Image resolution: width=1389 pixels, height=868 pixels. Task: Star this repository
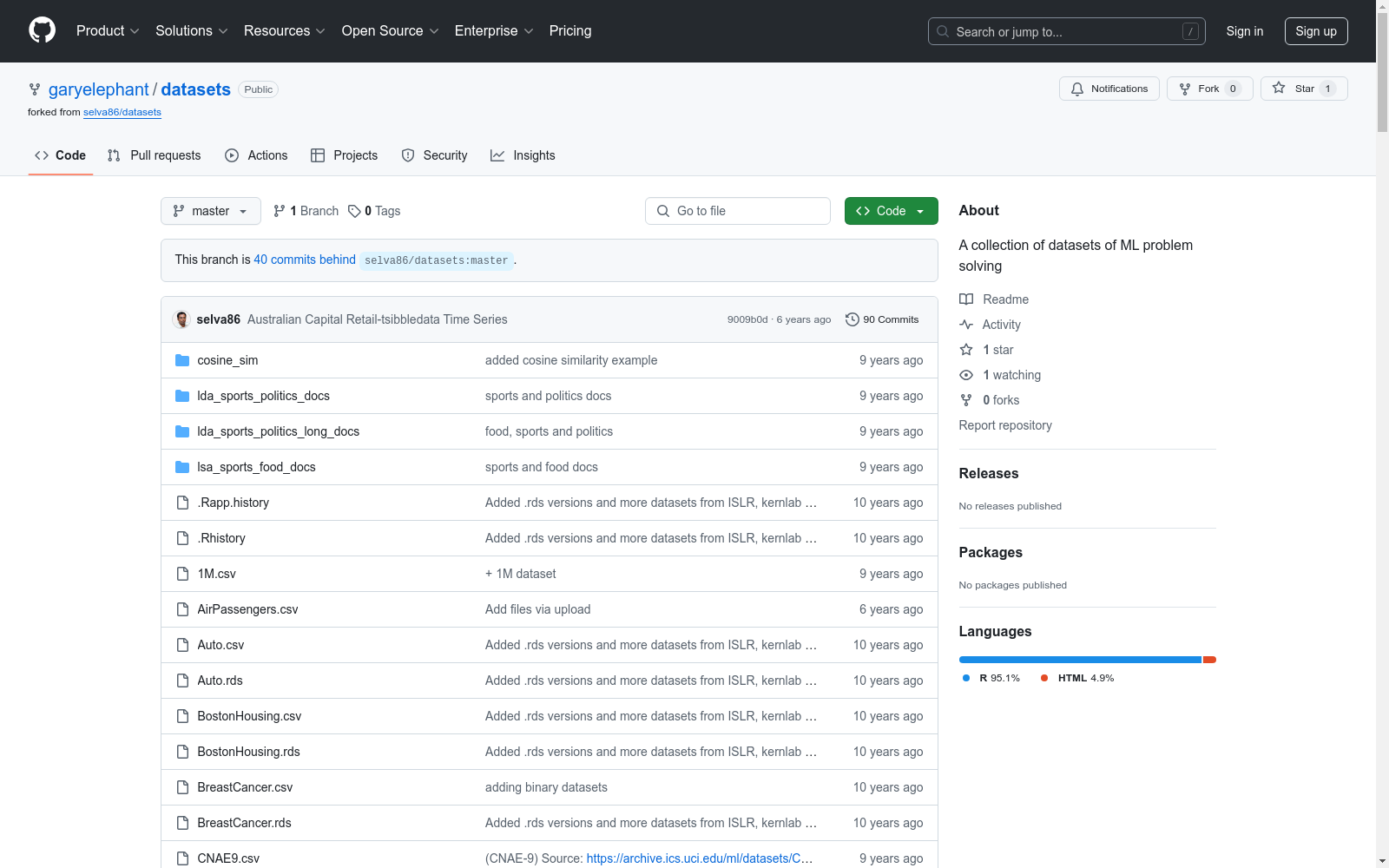[1304, 89]
